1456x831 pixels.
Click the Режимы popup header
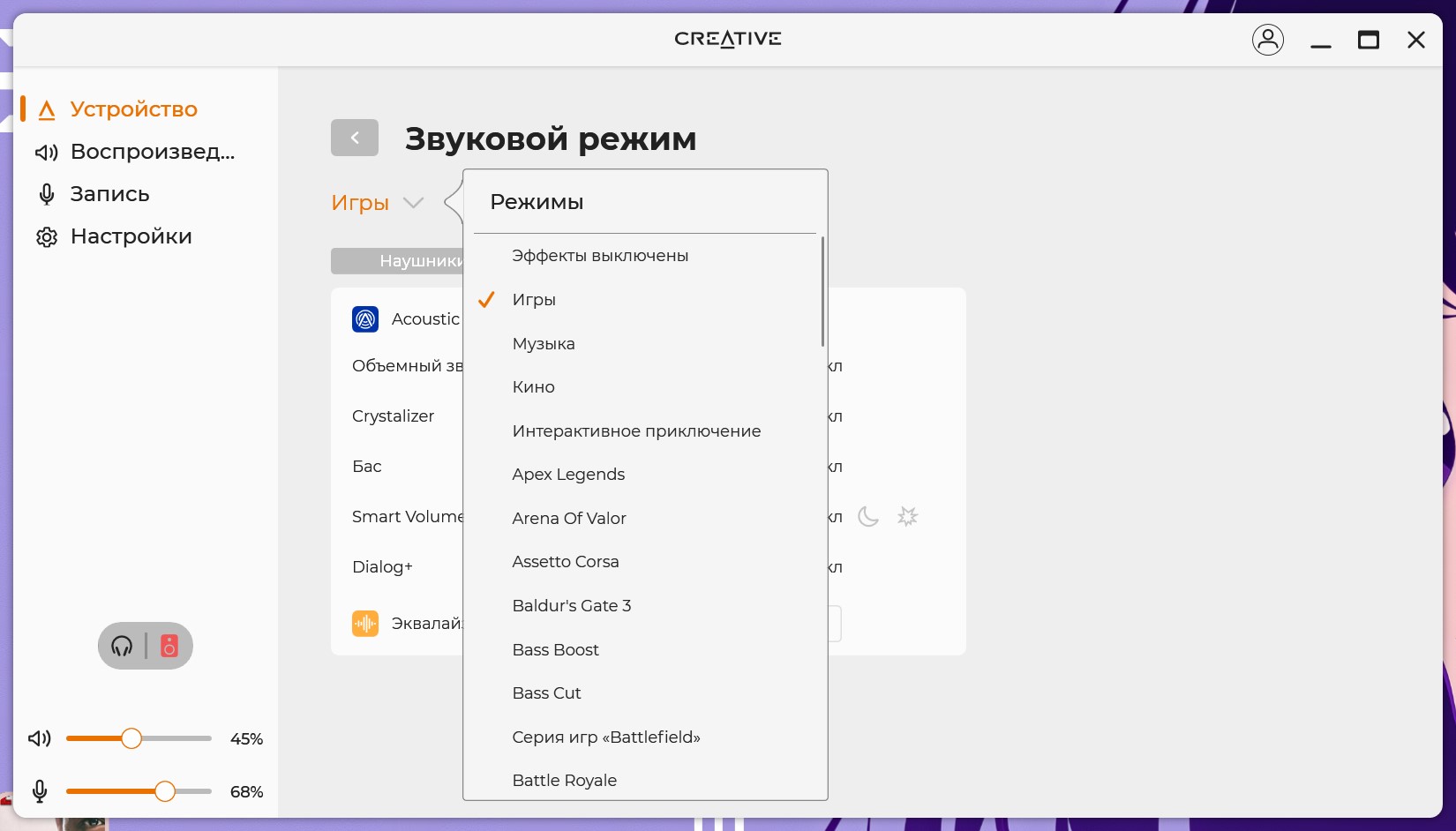(x=537, y=202)
